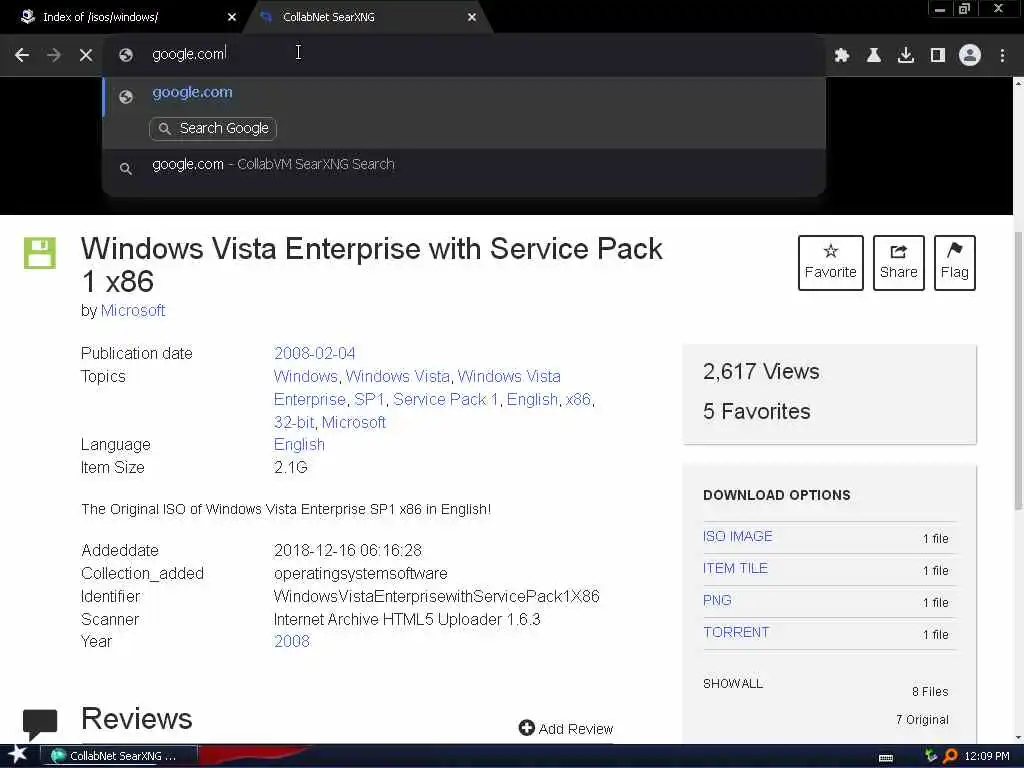Download the ISO IMAGE option
Viewport: 1024px width, 768px height.
[737, 536]
